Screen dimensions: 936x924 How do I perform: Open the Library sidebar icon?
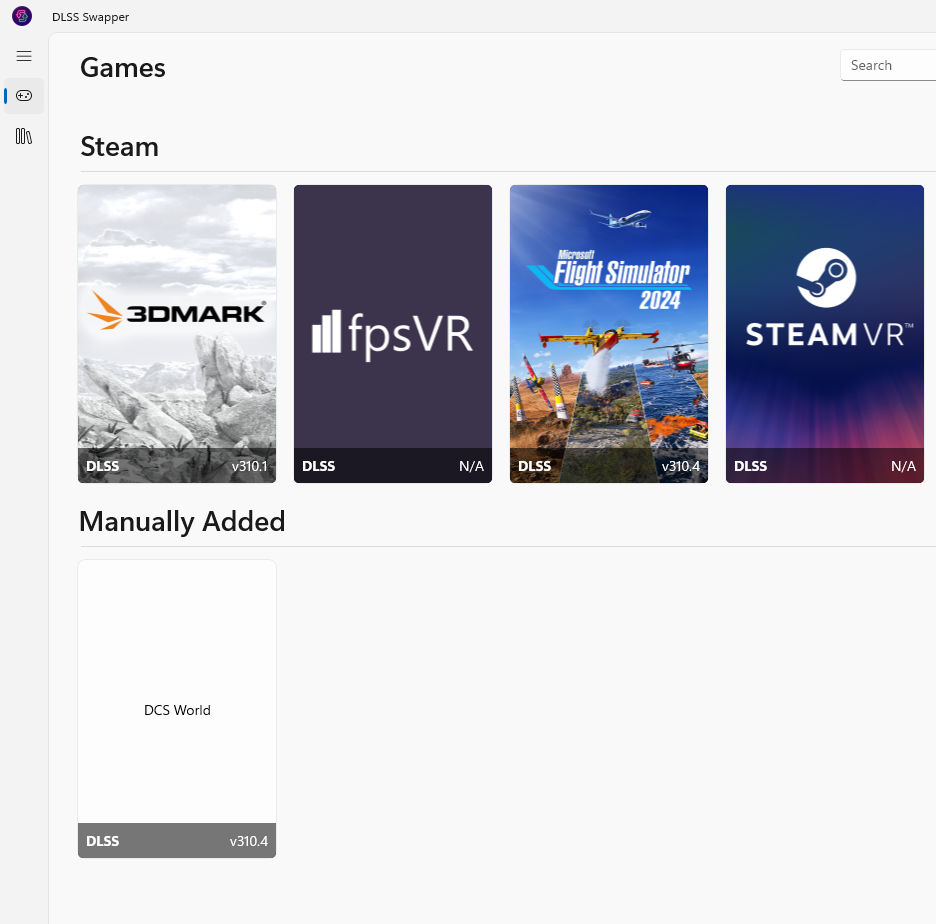(x=24, y=137)
